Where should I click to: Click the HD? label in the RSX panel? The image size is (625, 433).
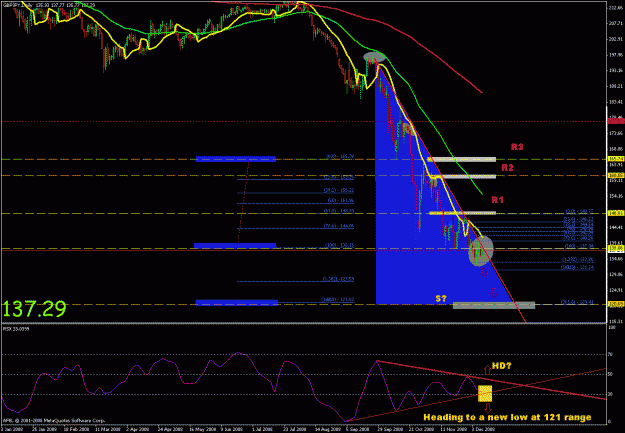click(x=501, y=366)
